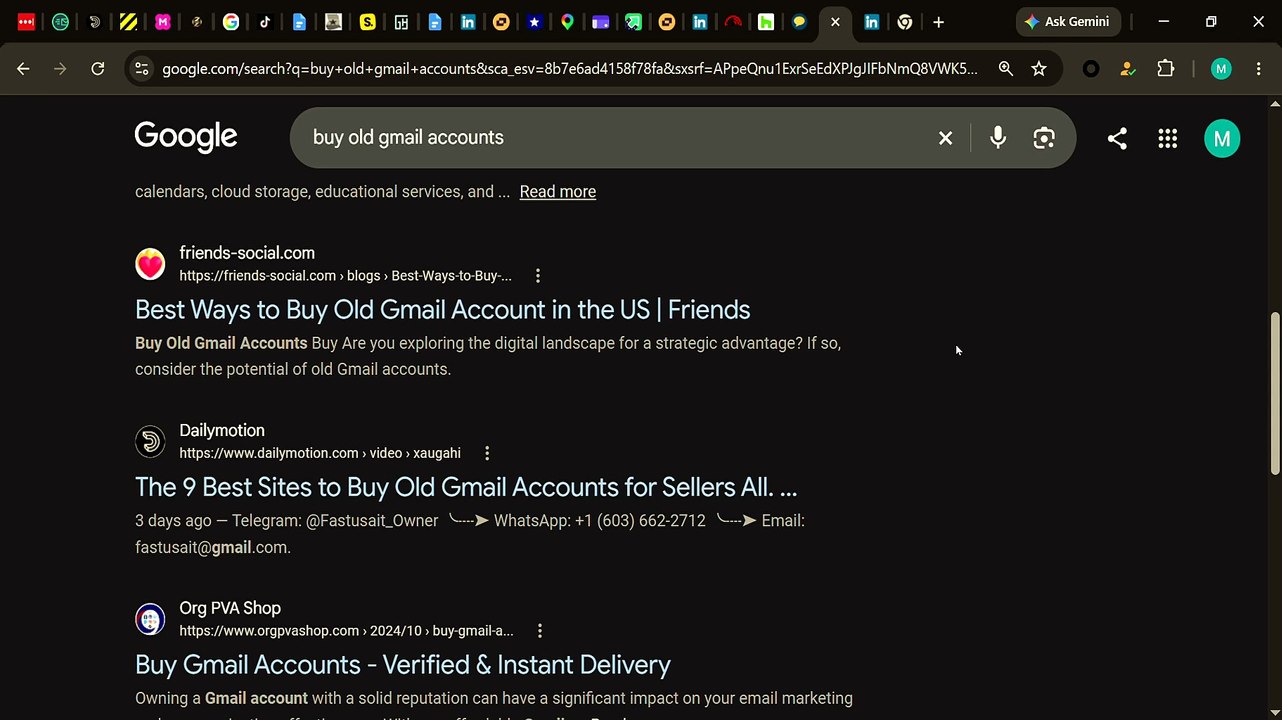Open the Google 'G' favicon tab
This screenshot has height=720, width=1282.
(x=231, y=22)
